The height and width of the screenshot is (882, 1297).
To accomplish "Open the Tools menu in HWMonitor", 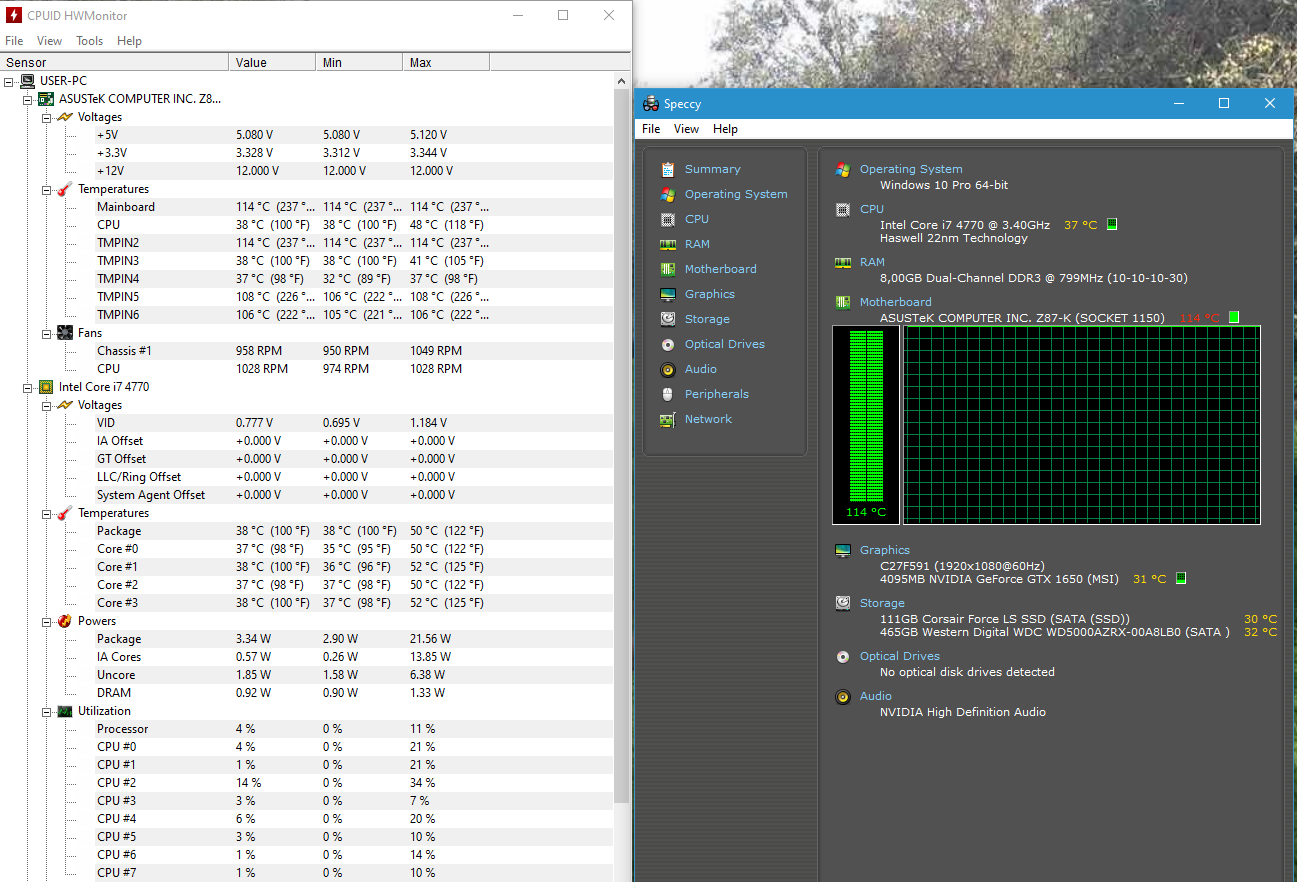I will coord(90,41).
